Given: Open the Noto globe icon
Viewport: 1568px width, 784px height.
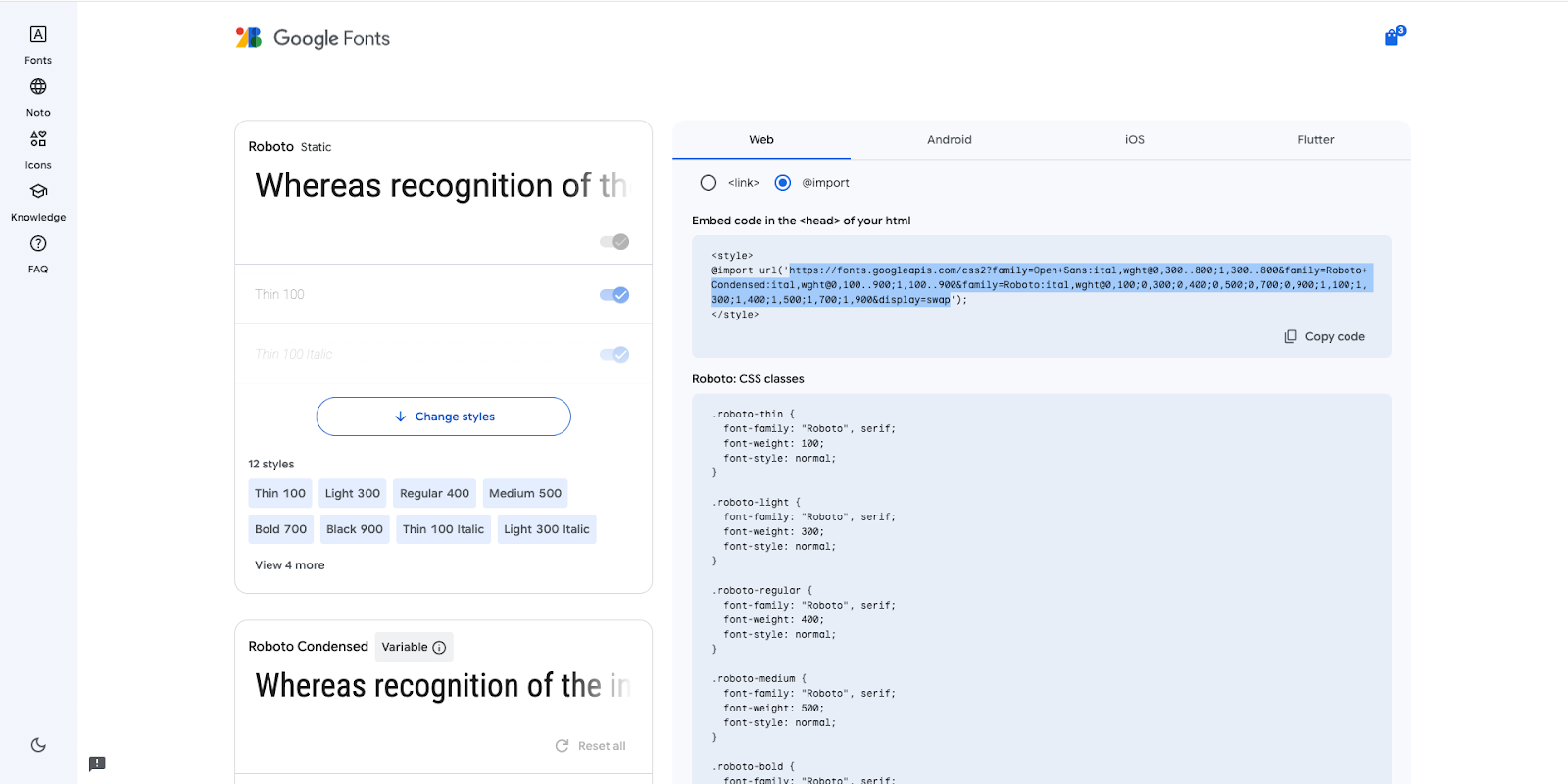Looking at the screenshot, I should coord(38,86).
